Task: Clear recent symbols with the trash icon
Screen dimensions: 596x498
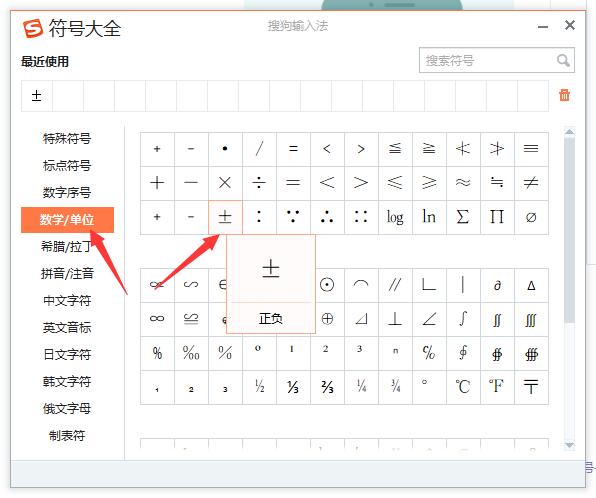Action: [x=564, y=95]
